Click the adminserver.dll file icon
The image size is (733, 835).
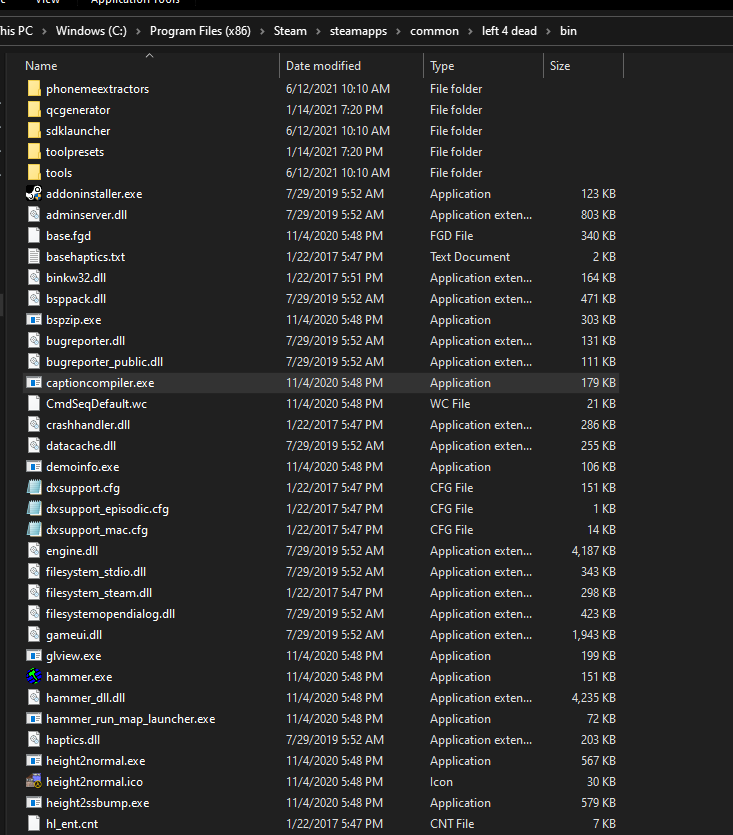[x=34, y=215]
